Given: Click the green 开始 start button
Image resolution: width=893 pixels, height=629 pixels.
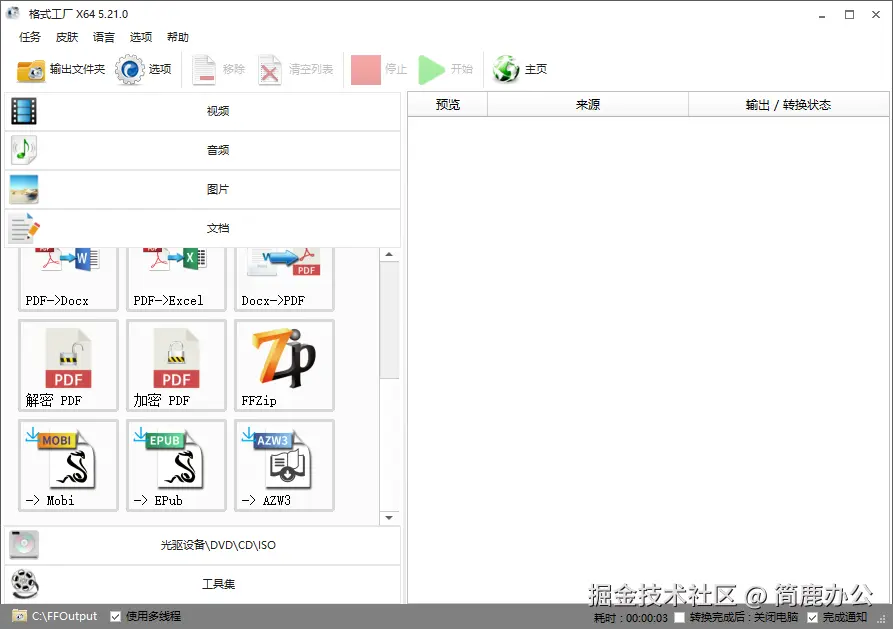Looking at the screenshot, I should click(445, 70).
